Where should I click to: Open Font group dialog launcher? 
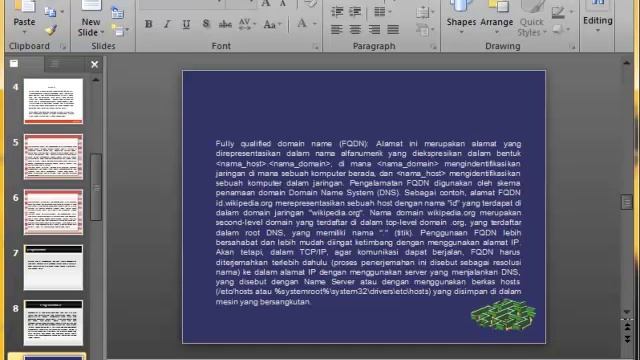click(x=316, y=47)
